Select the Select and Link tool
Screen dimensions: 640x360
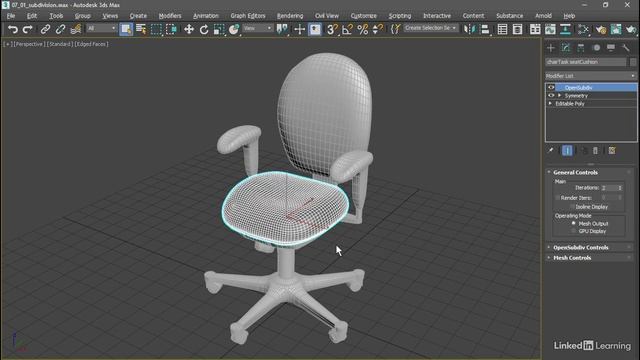[x=45, y=29]
